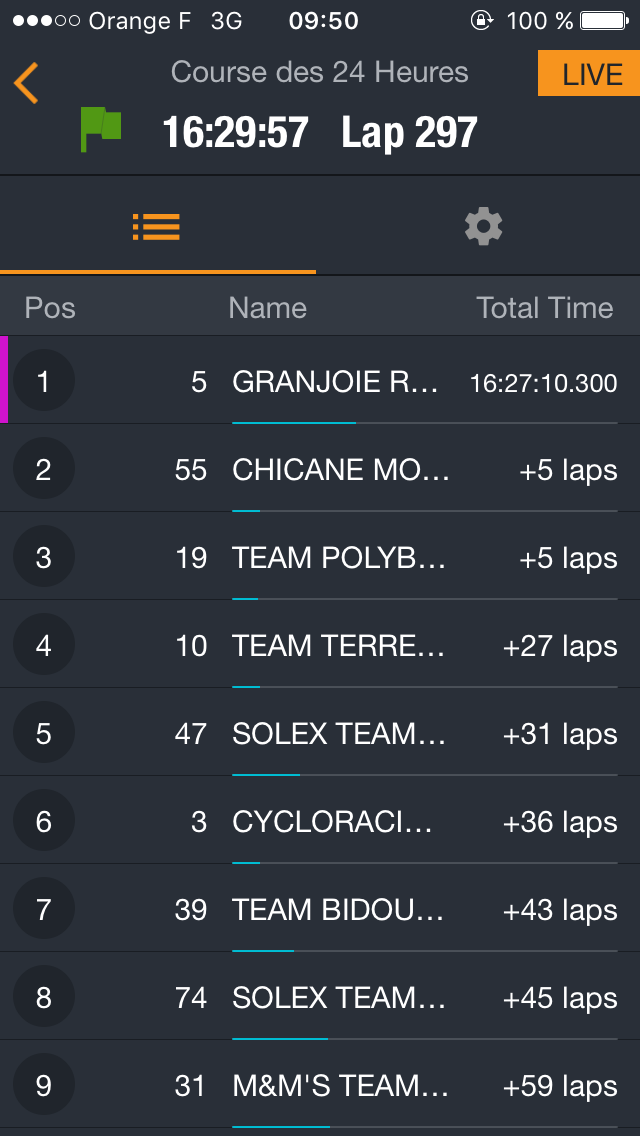This screenshot has width=640, height=1136.
Task: Tap the Total Time column header
Action: (544, 308)
